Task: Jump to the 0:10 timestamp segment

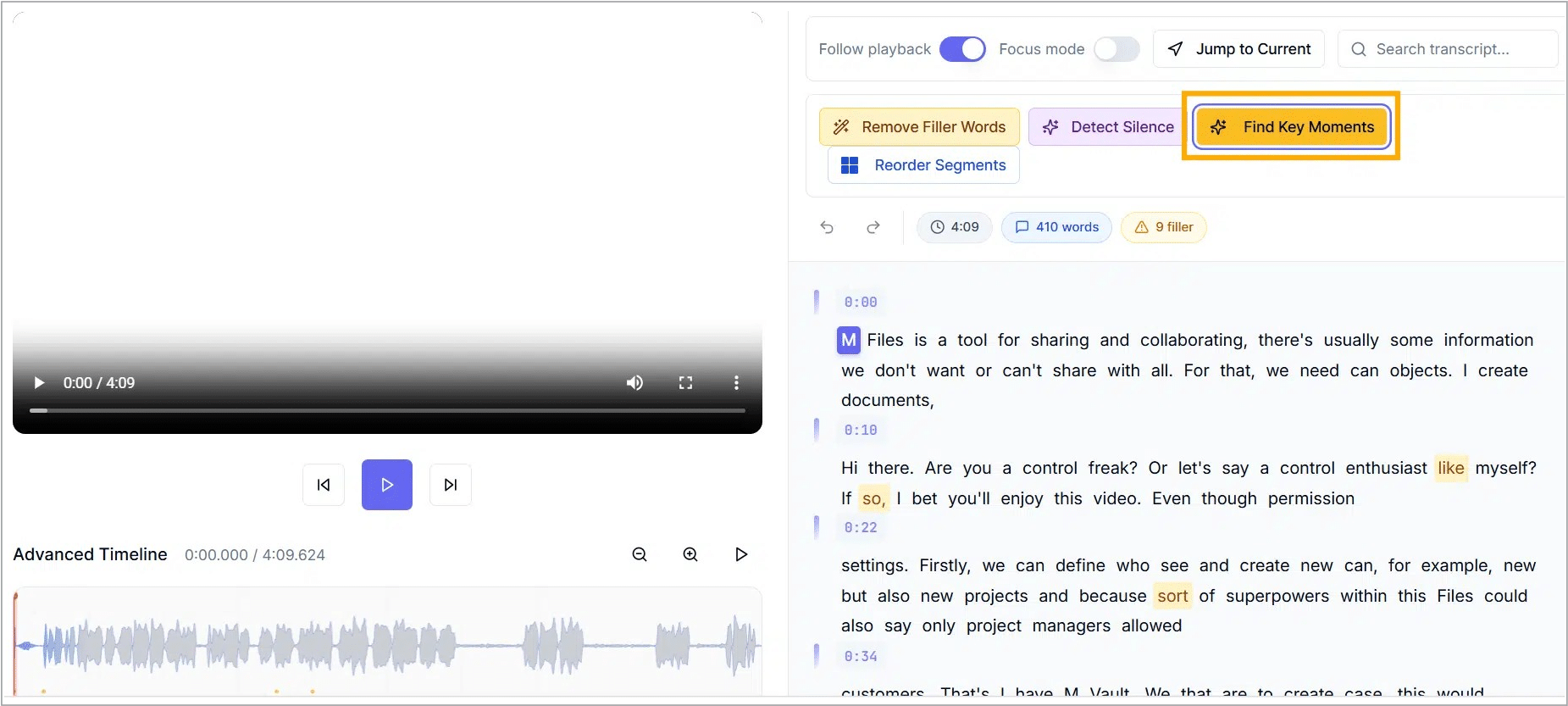Action: click(861, 431)
